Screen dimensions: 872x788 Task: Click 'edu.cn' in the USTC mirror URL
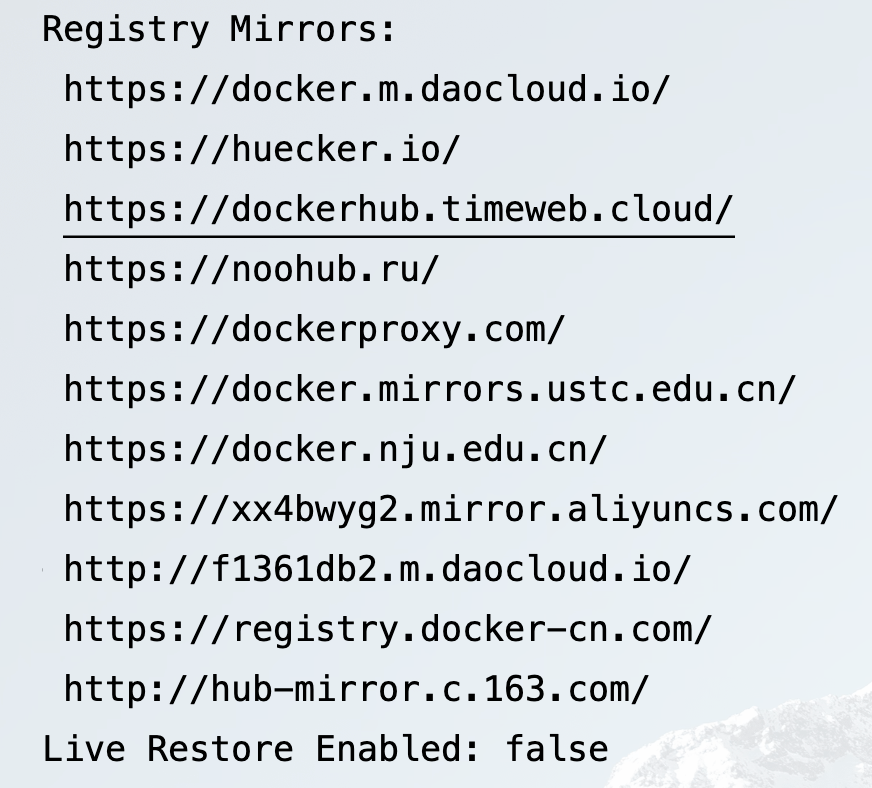point(714,389)
